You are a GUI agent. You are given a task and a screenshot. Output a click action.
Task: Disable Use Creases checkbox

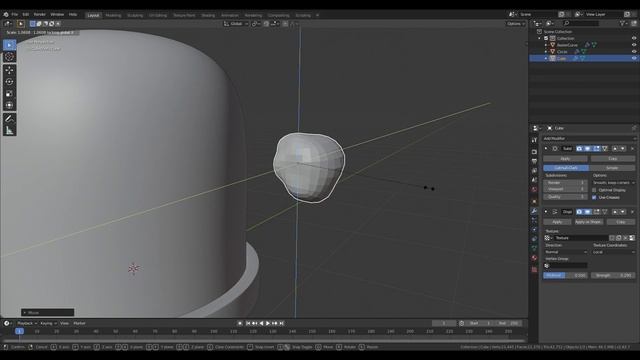[x=594, y=198]
